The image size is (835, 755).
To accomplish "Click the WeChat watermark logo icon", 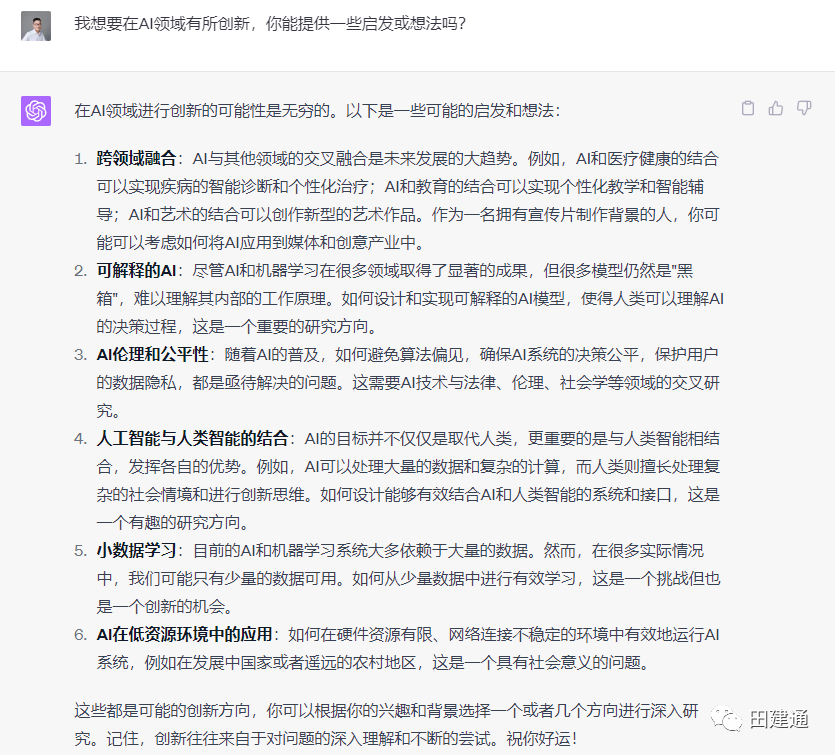I will [x=723, y=718].
